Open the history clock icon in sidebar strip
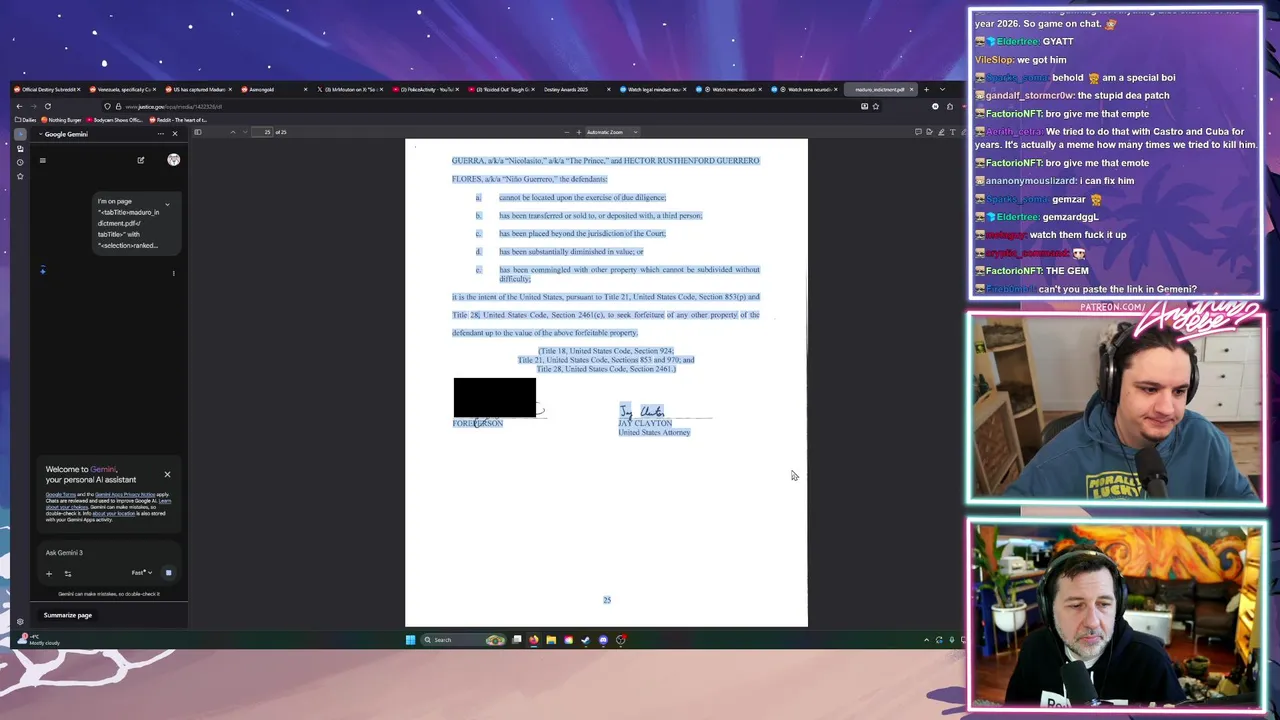Viewport: 1280px width, 720px height. coord(20,162)
